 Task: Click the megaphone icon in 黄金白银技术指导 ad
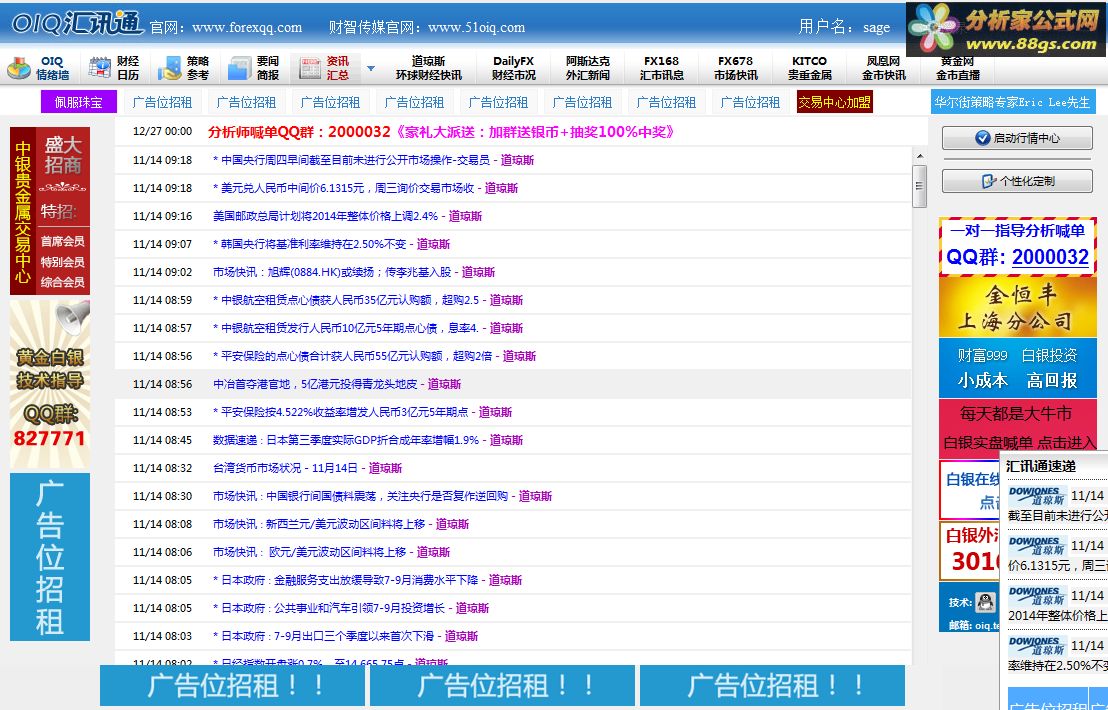coord(73,317)
